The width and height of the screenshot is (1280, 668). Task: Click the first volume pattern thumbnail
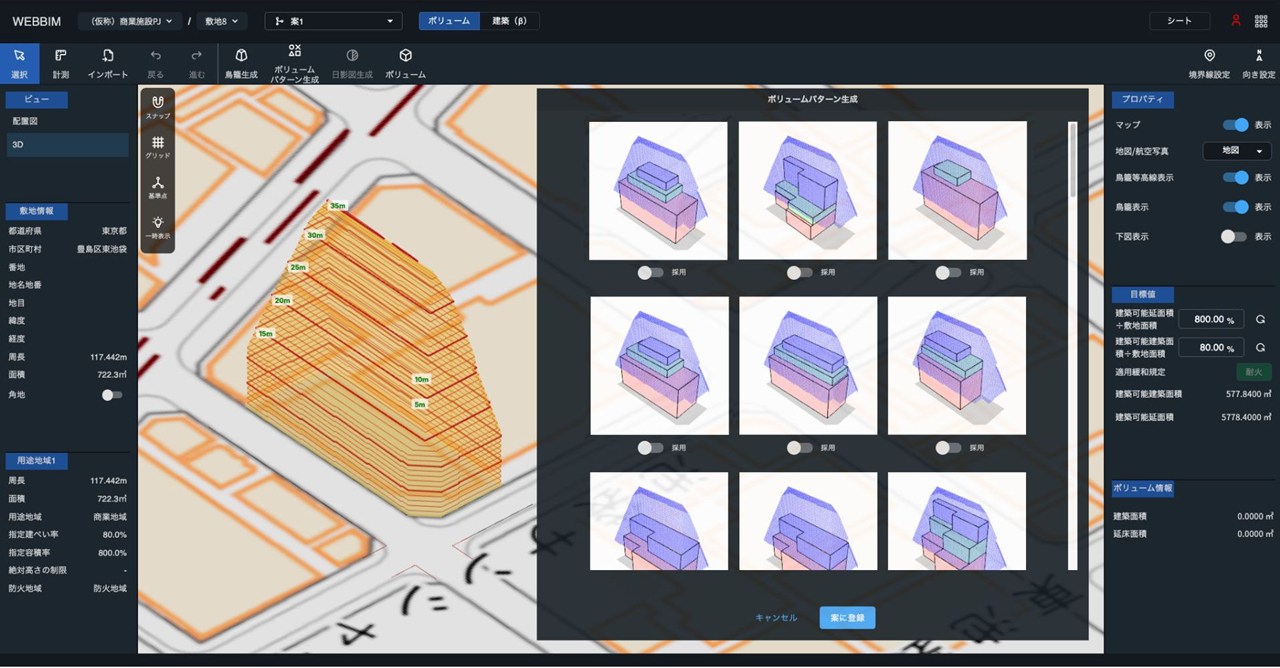click(x=658, y=190)
